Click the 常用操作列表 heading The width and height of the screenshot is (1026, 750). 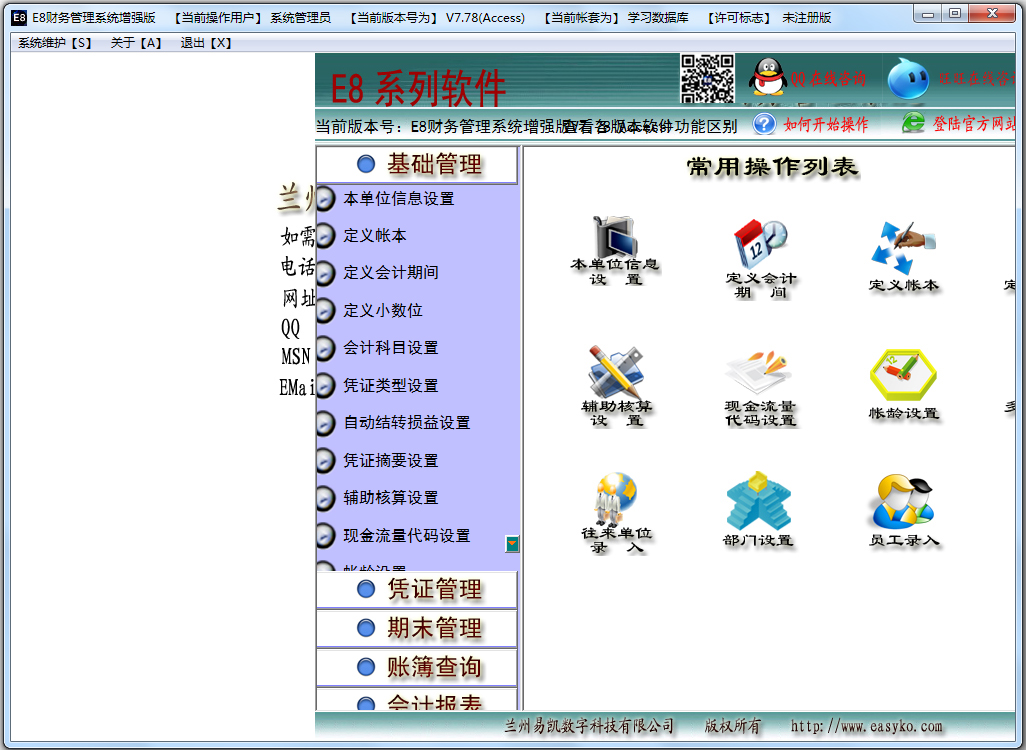[772, 168]
